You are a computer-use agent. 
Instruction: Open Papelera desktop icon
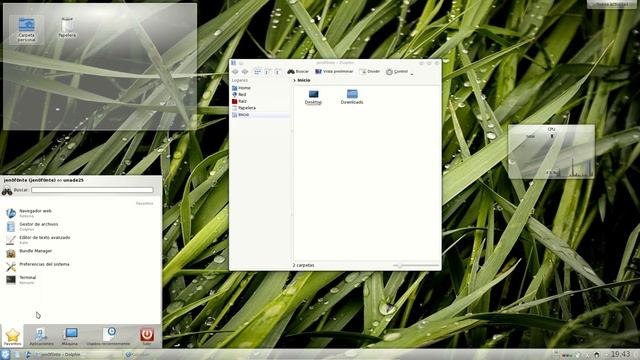coord(67,27)
